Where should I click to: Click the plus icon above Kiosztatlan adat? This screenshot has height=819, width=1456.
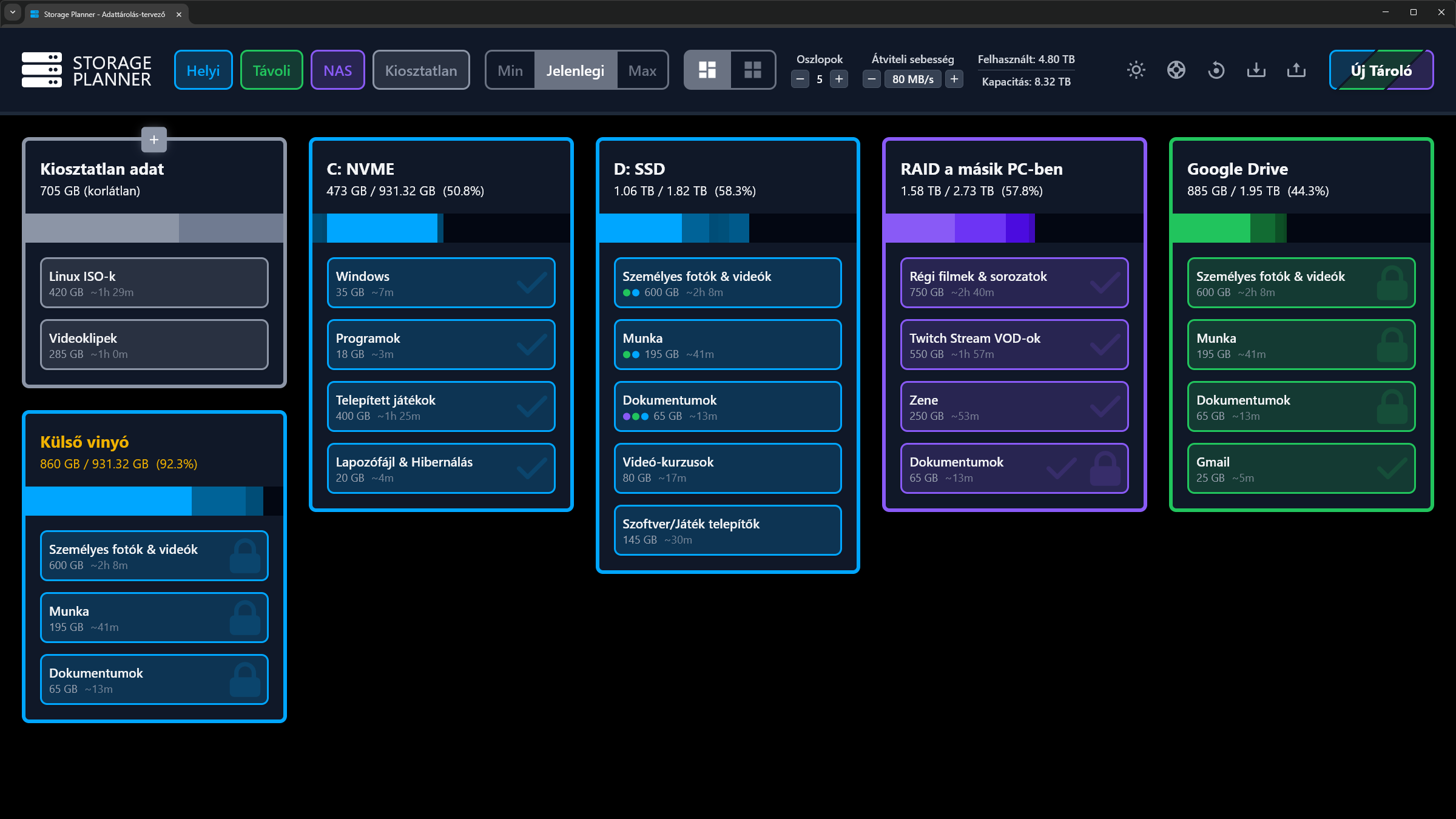154,140
